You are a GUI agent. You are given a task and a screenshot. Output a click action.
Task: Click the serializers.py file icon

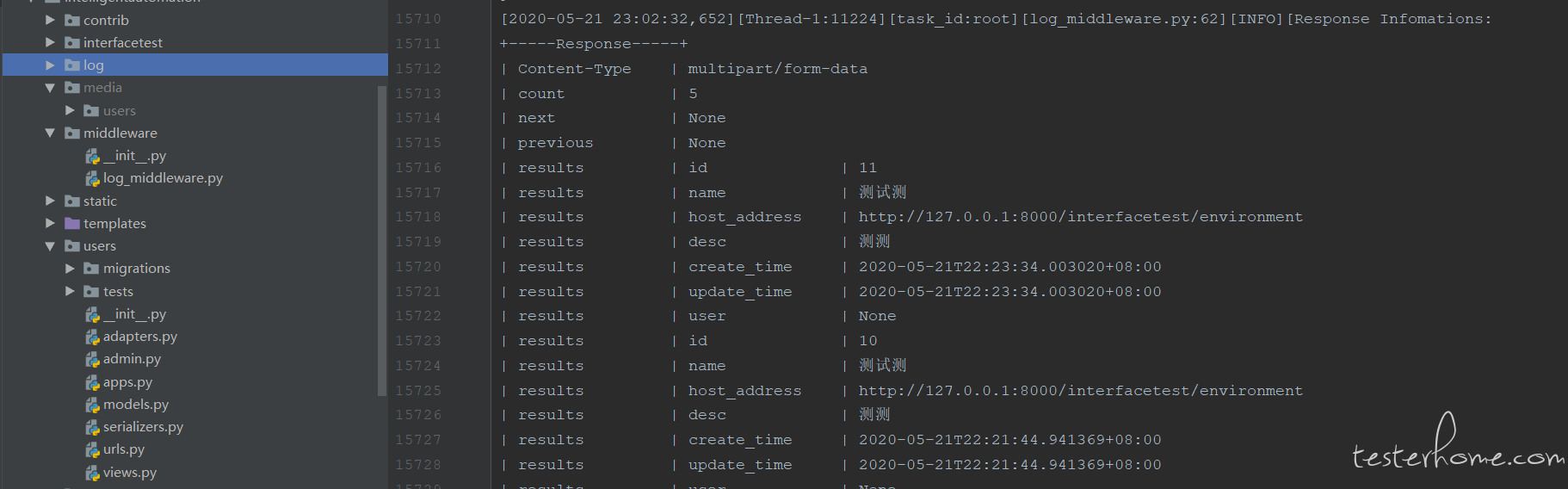click(93, 427)
